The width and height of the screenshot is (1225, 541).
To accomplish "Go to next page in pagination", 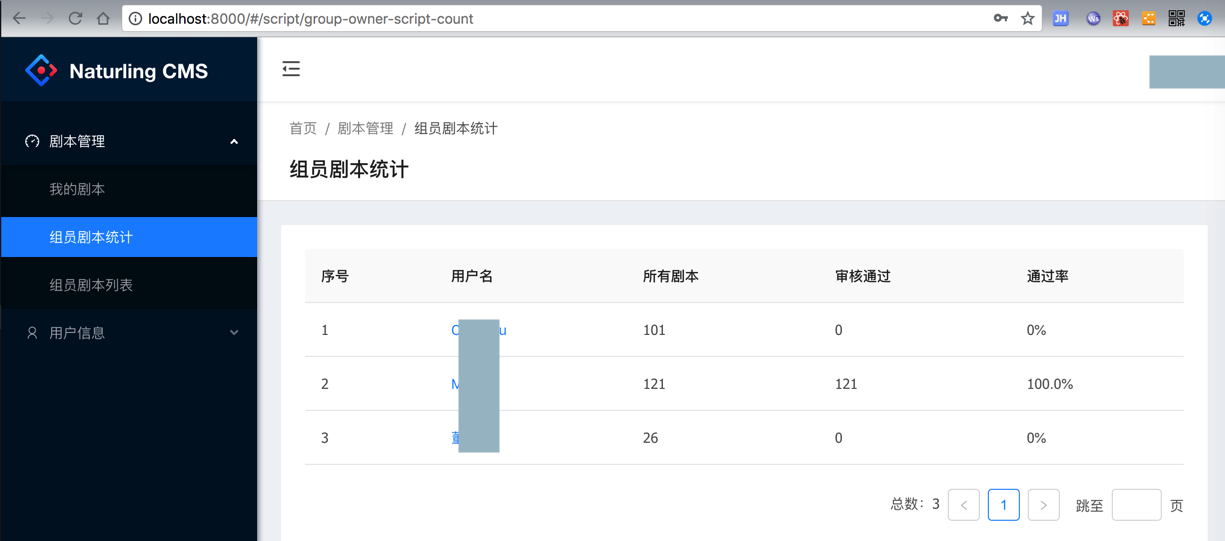I will [x=1043, y=505].
